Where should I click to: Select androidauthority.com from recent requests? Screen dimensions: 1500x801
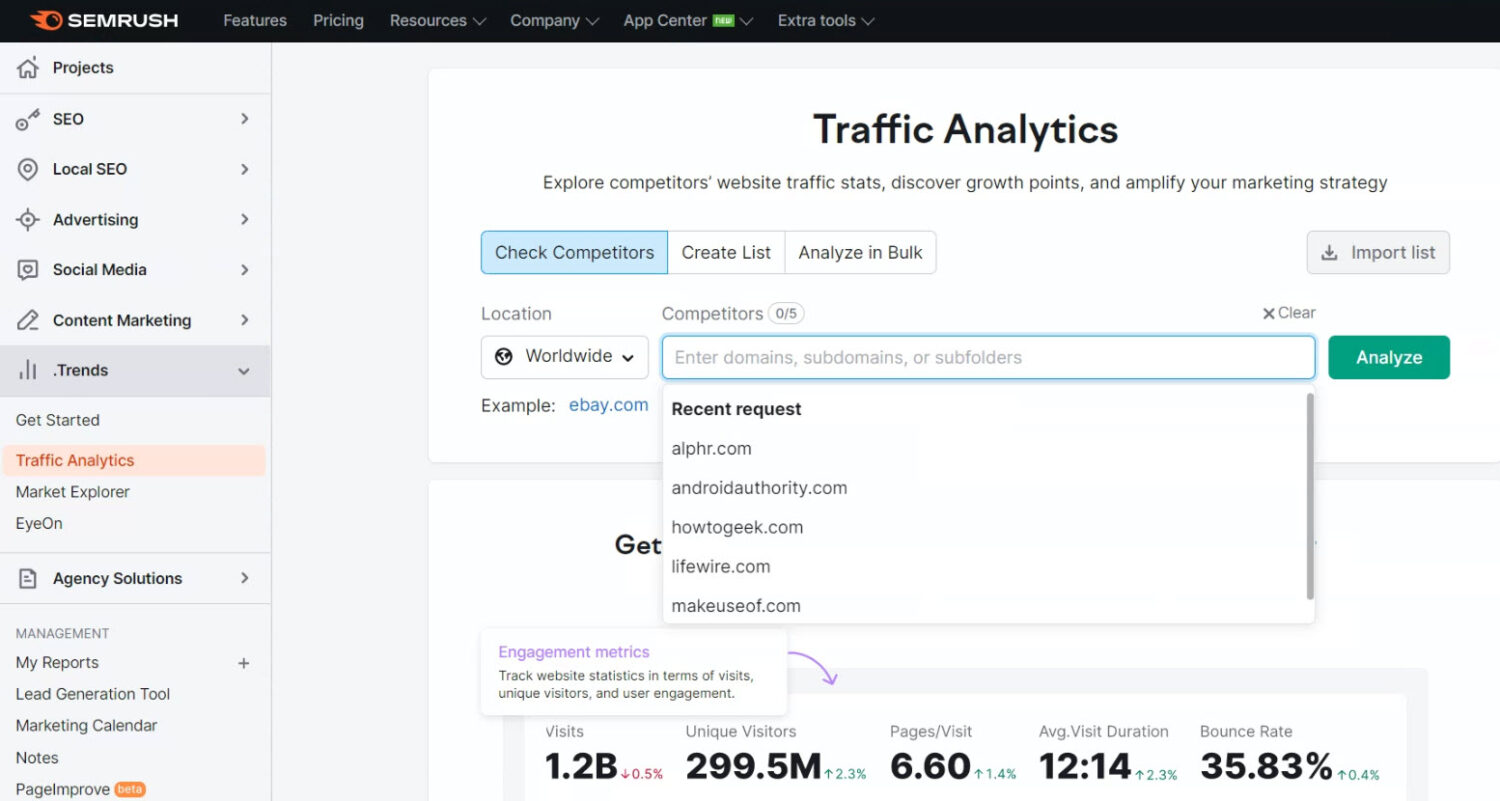tap(759, 488)
